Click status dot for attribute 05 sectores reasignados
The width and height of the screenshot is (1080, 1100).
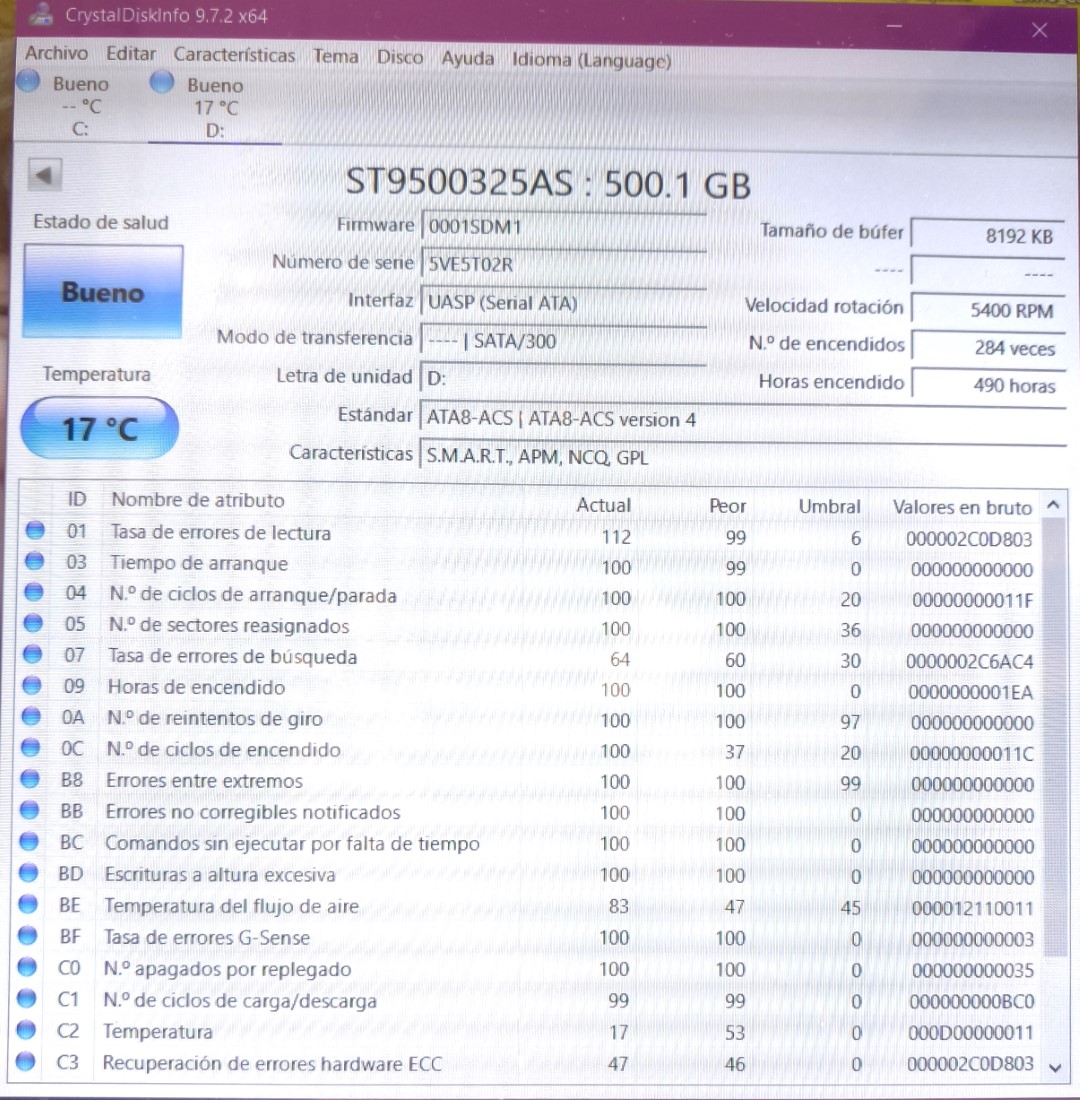tap(33, 623)
